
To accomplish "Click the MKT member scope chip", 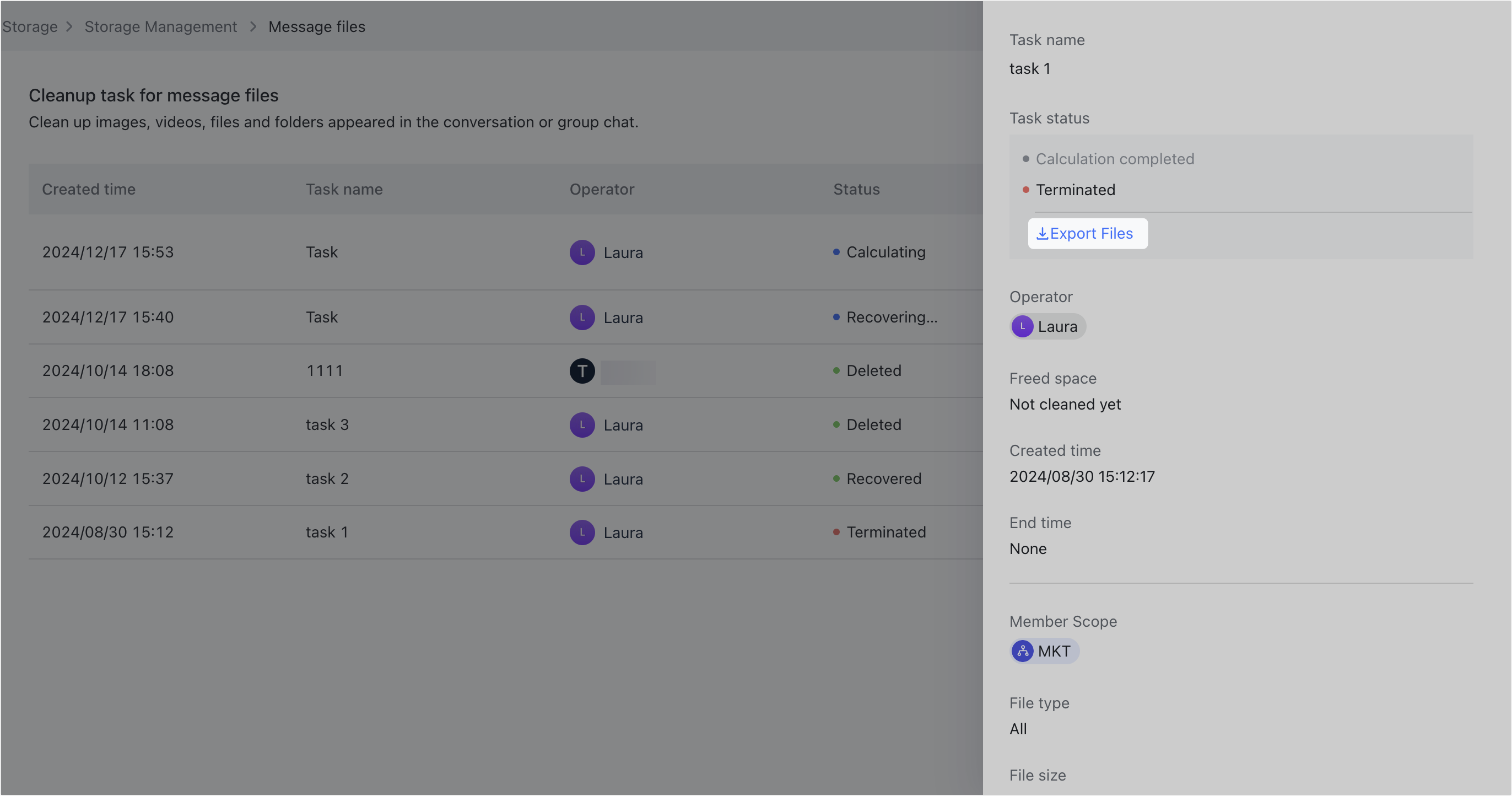I will (x=1044, y=651).
